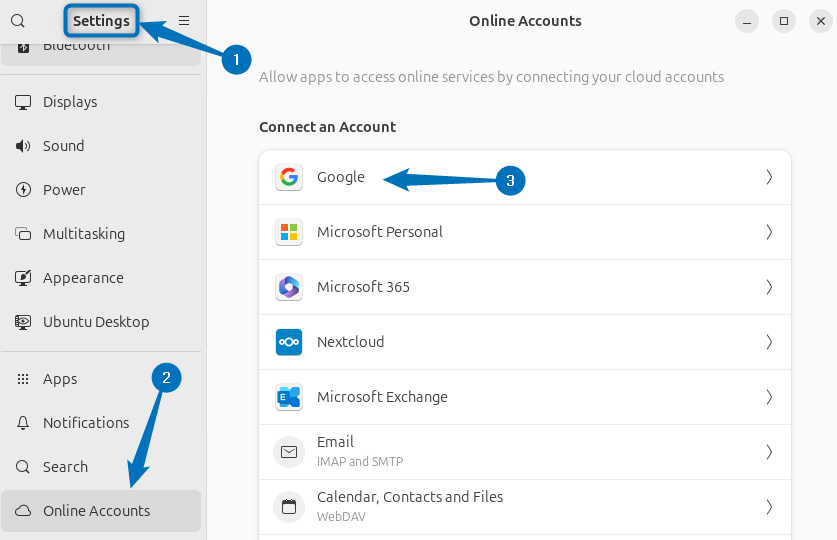This screenshot has width=837, height=540.
Task: Click the Sound speaker icon
Action: (x=23, y=146)
